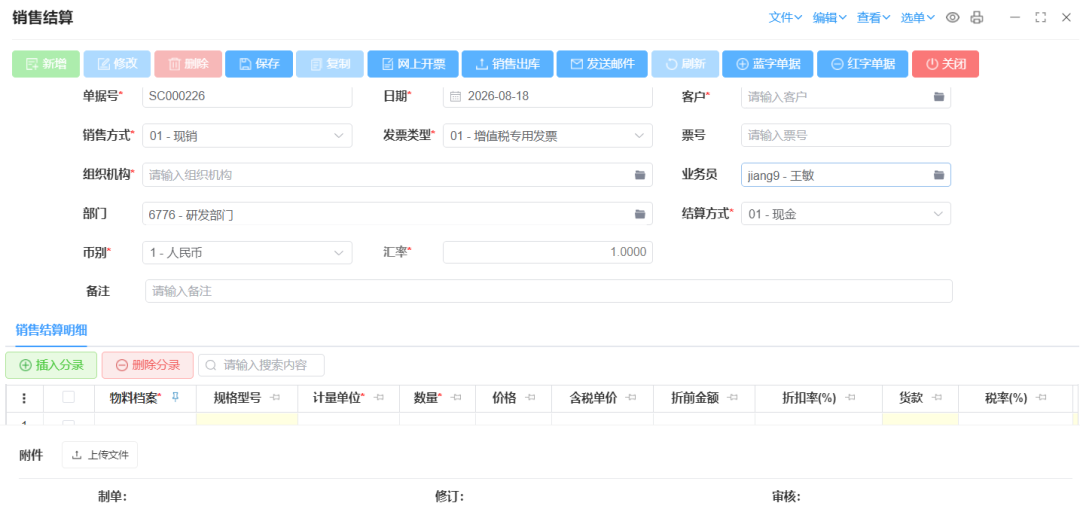Open the customer folder lookup icon

pyautogui.click(x=938, y=97)
